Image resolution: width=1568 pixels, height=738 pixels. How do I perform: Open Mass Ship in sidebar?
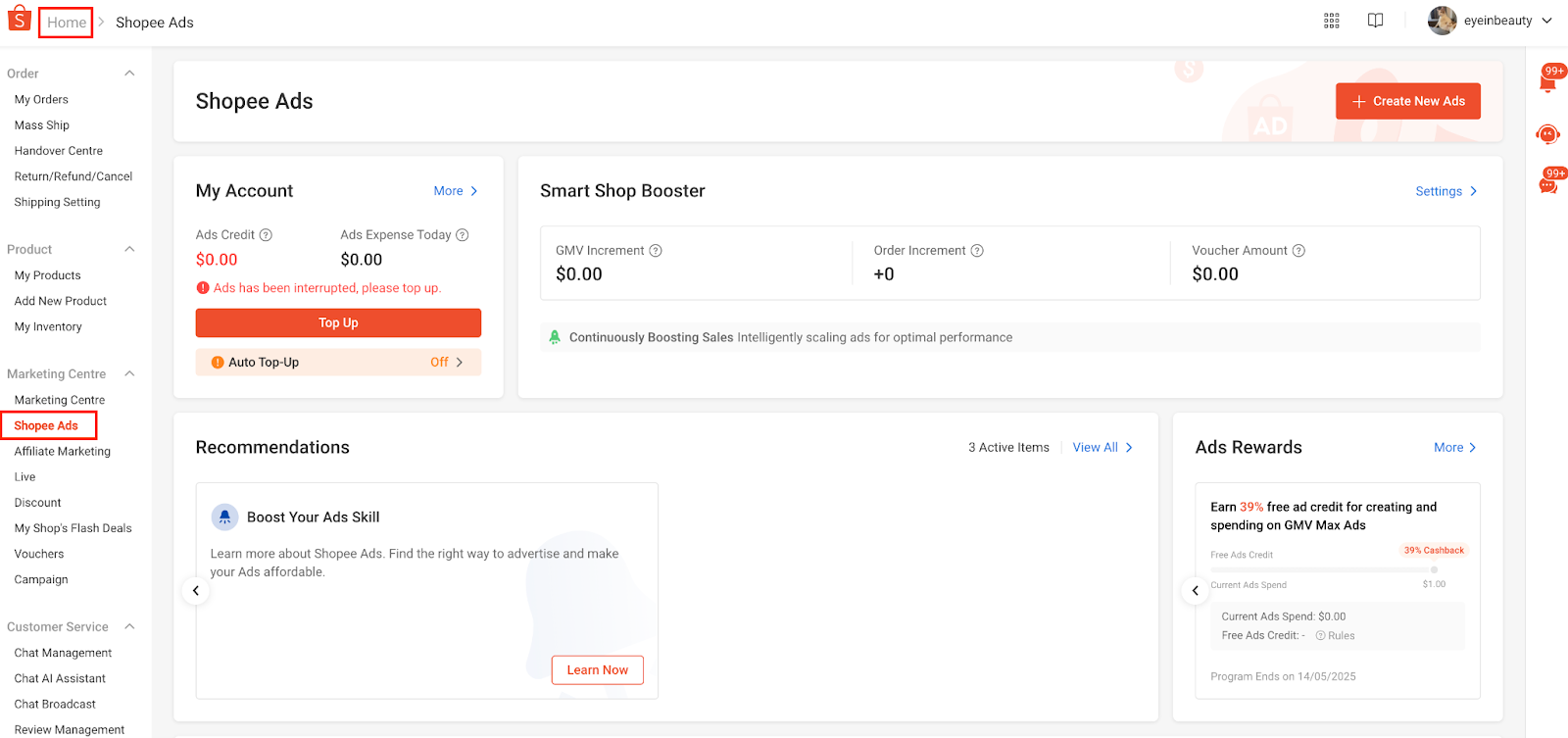pyautogui.click(x=42, y=125)
